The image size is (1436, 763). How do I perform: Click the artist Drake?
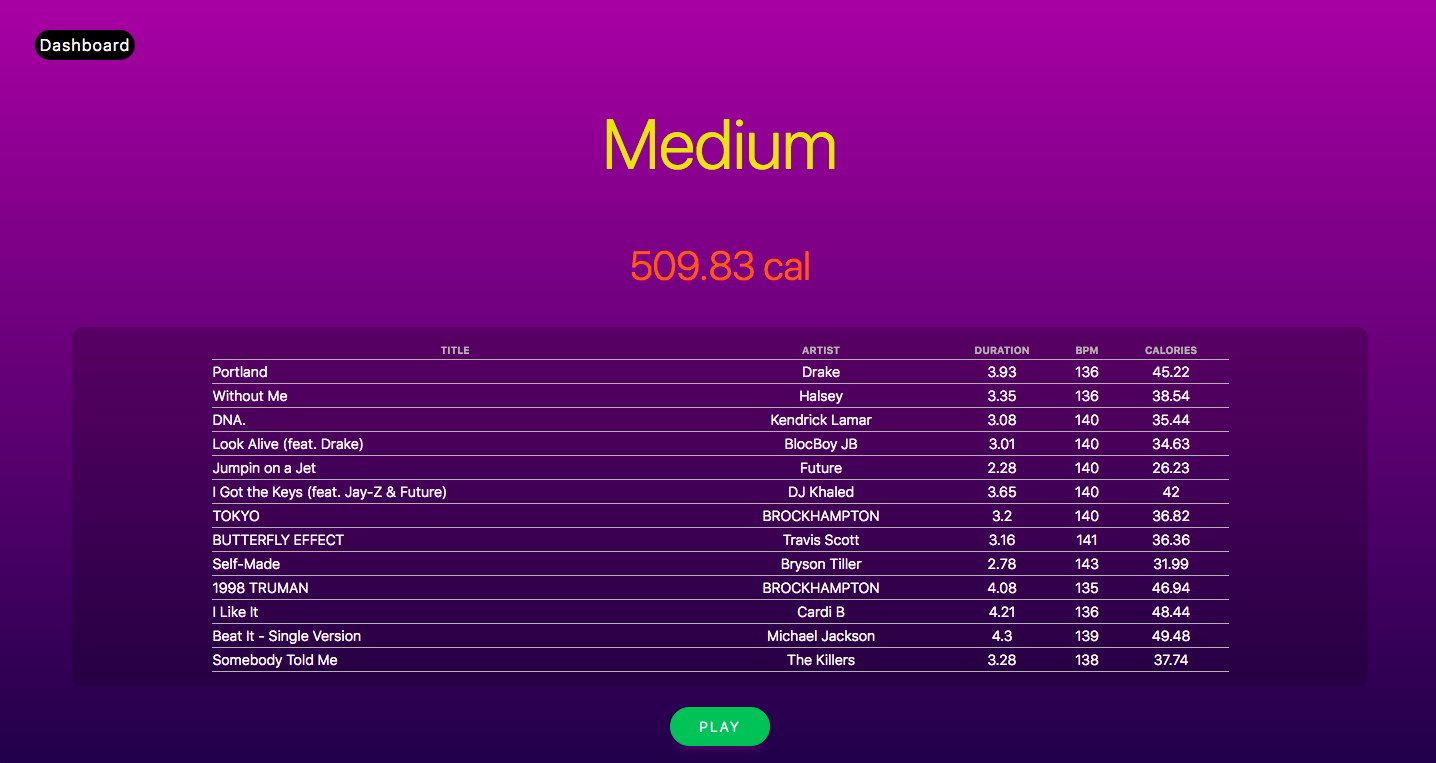pyautogui.click(x=821, y=372)
